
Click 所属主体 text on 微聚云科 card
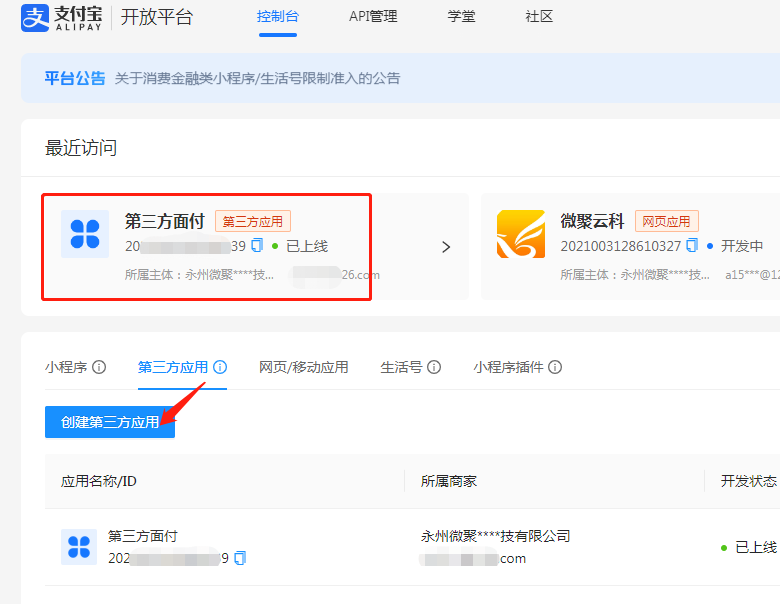tap(635, 275)
